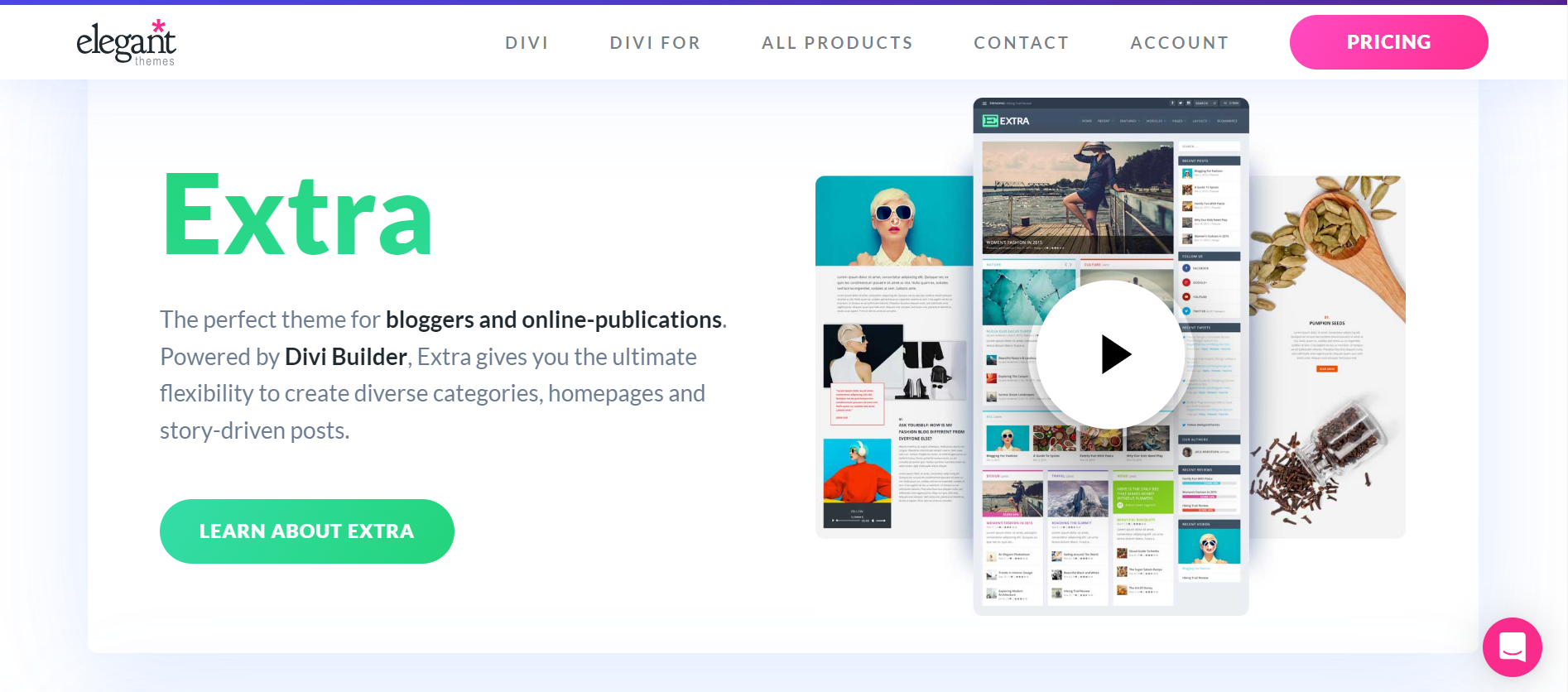Click the fashion article layout thumbnail
This screenshot has height=692, width=1568.
coord(894,357)
